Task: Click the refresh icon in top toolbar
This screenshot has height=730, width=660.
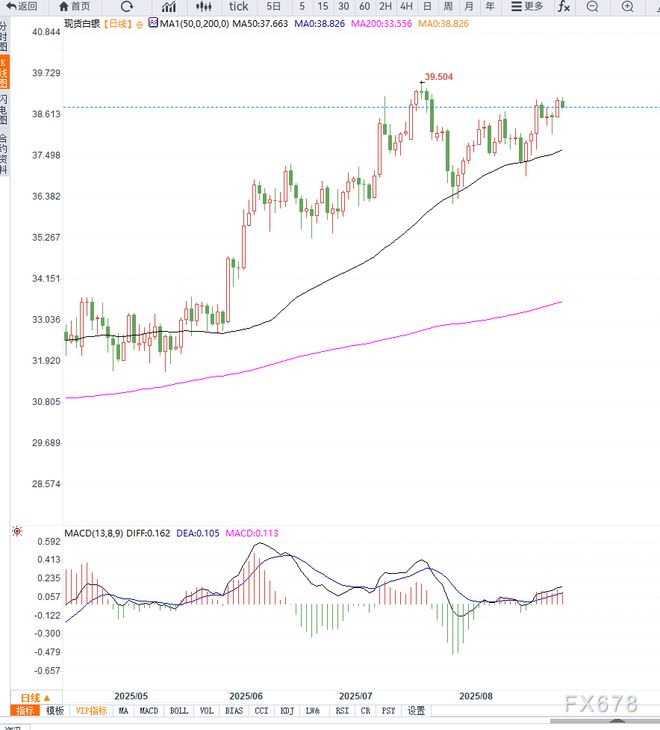Action: coord(126,6)
